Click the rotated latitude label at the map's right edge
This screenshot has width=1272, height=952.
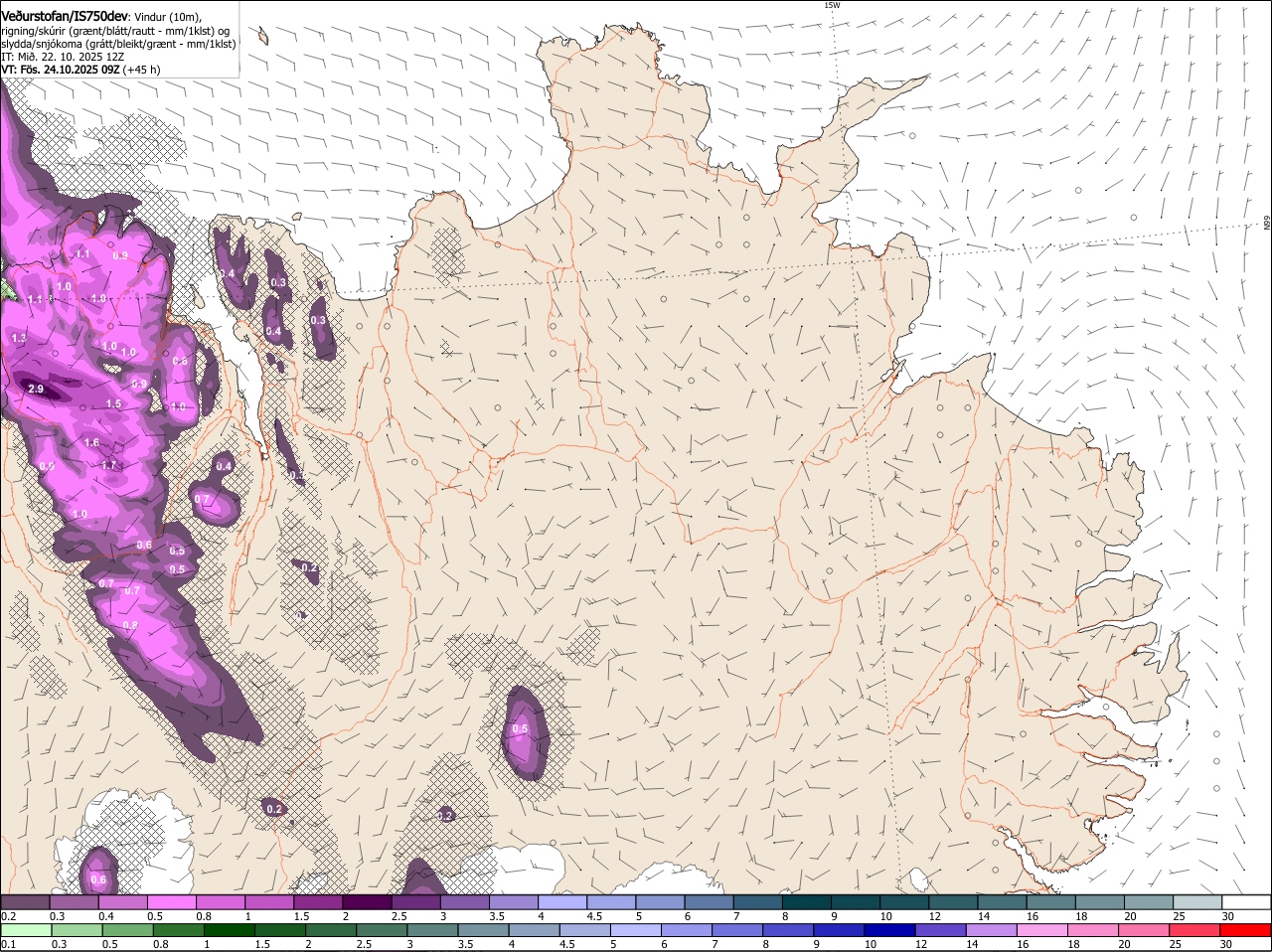pyautogui.click(x=1267, y=224)
